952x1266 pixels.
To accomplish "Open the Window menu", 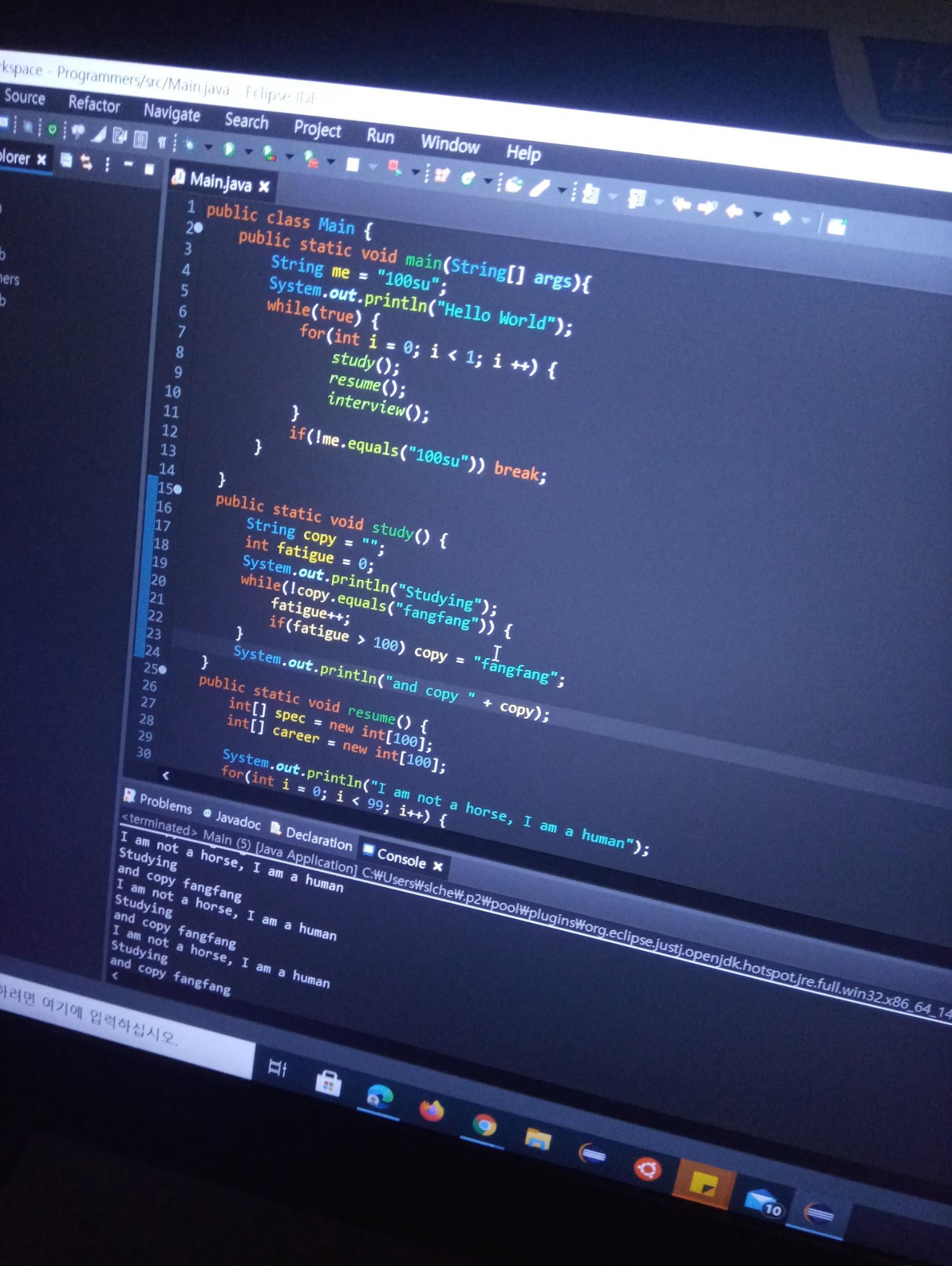I will [450, 144].
